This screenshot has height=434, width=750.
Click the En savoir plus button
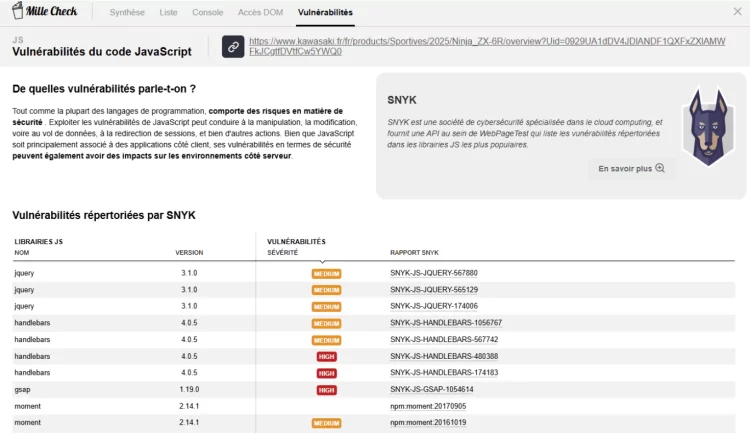point(631,168)
